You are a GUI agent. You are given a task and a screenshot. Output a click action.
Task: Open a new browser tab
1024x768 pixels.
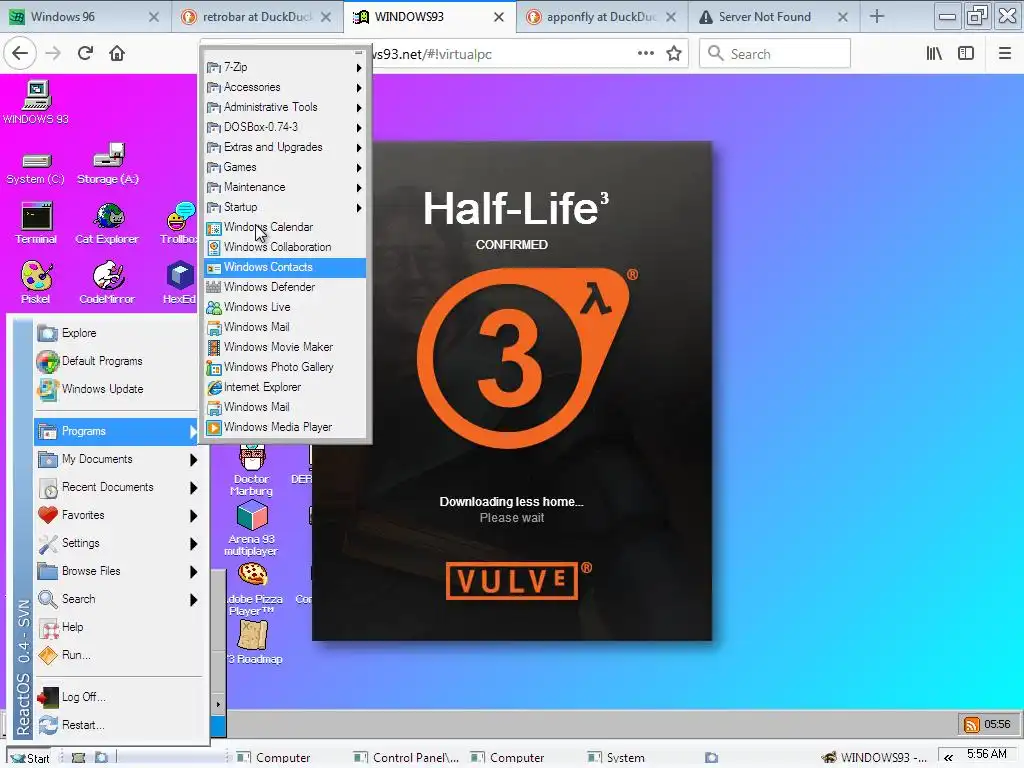[x=877, y=17]
